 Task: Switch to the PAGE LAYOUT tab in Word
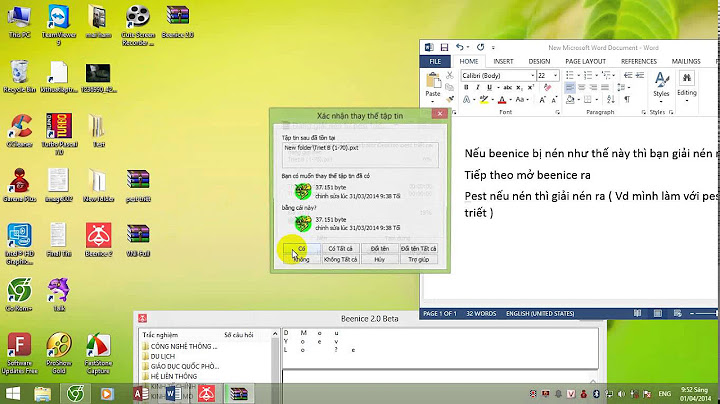tap(585, 61)
